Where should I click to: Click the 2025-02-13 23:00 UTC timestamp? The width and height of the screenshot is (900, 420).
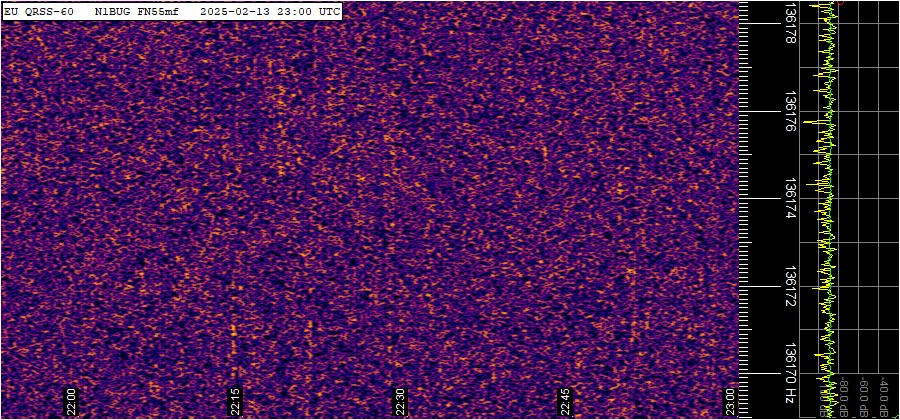[x=270, y=11]
